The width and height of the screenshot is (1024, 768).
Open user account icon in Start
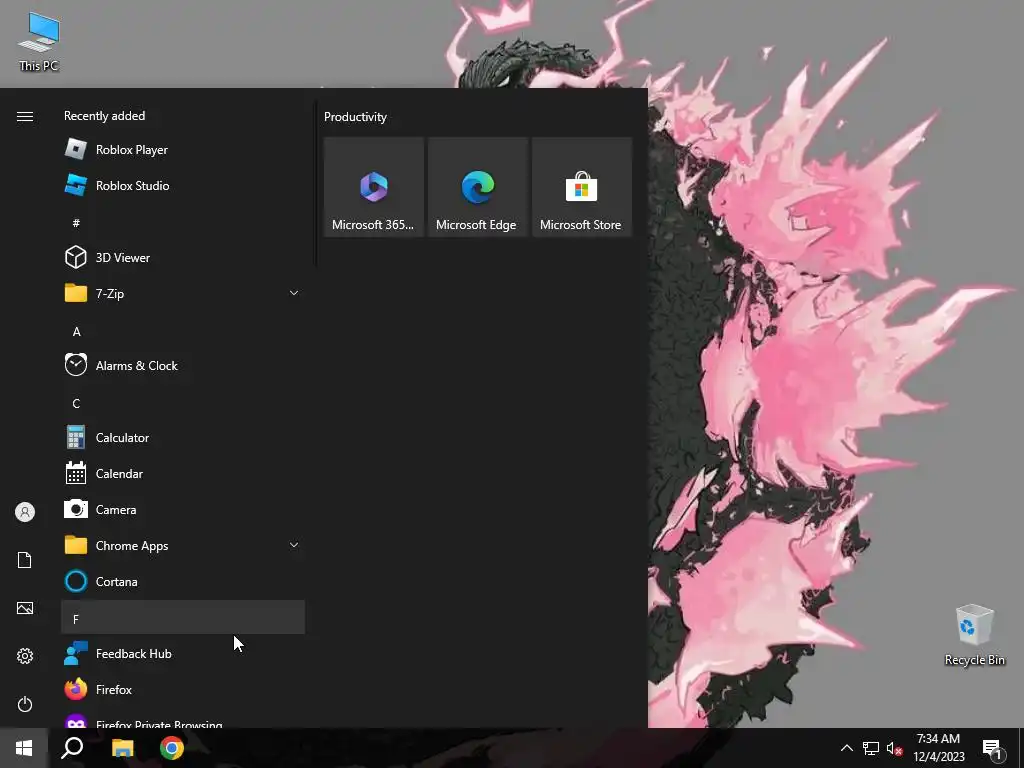(25, 512)
